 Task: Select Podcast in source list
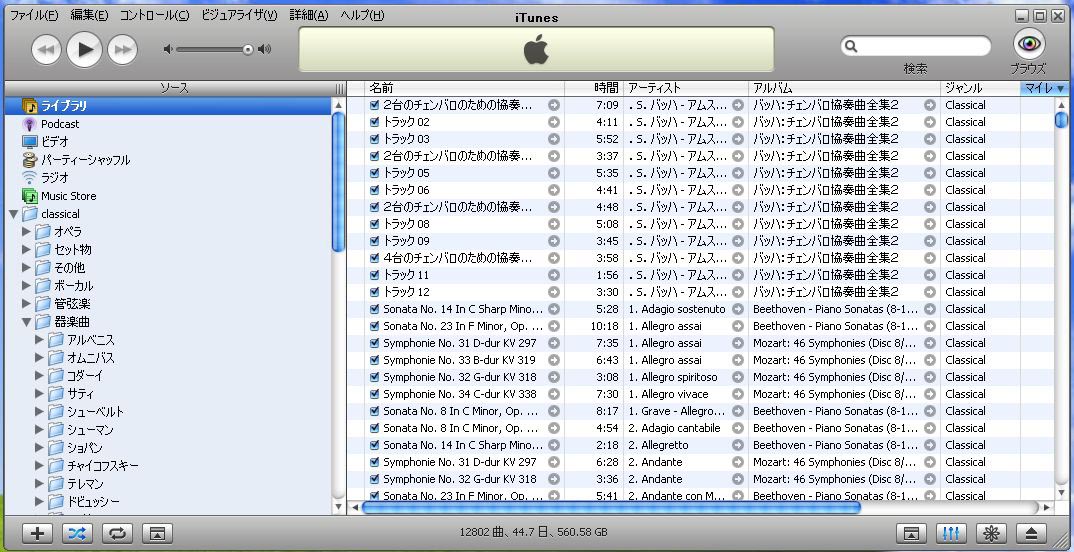[60, 124]
